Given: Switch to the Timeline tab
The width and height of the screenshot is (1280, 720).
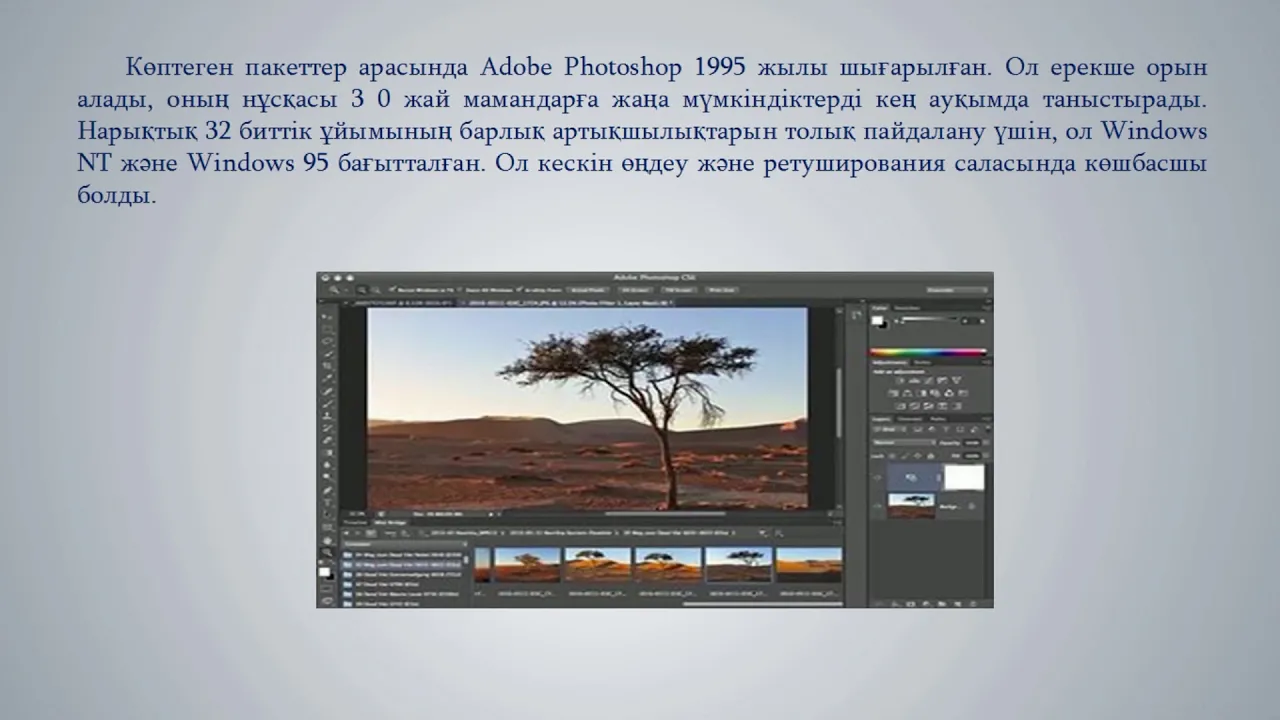Looking at the screenshot, I should 355,522.
